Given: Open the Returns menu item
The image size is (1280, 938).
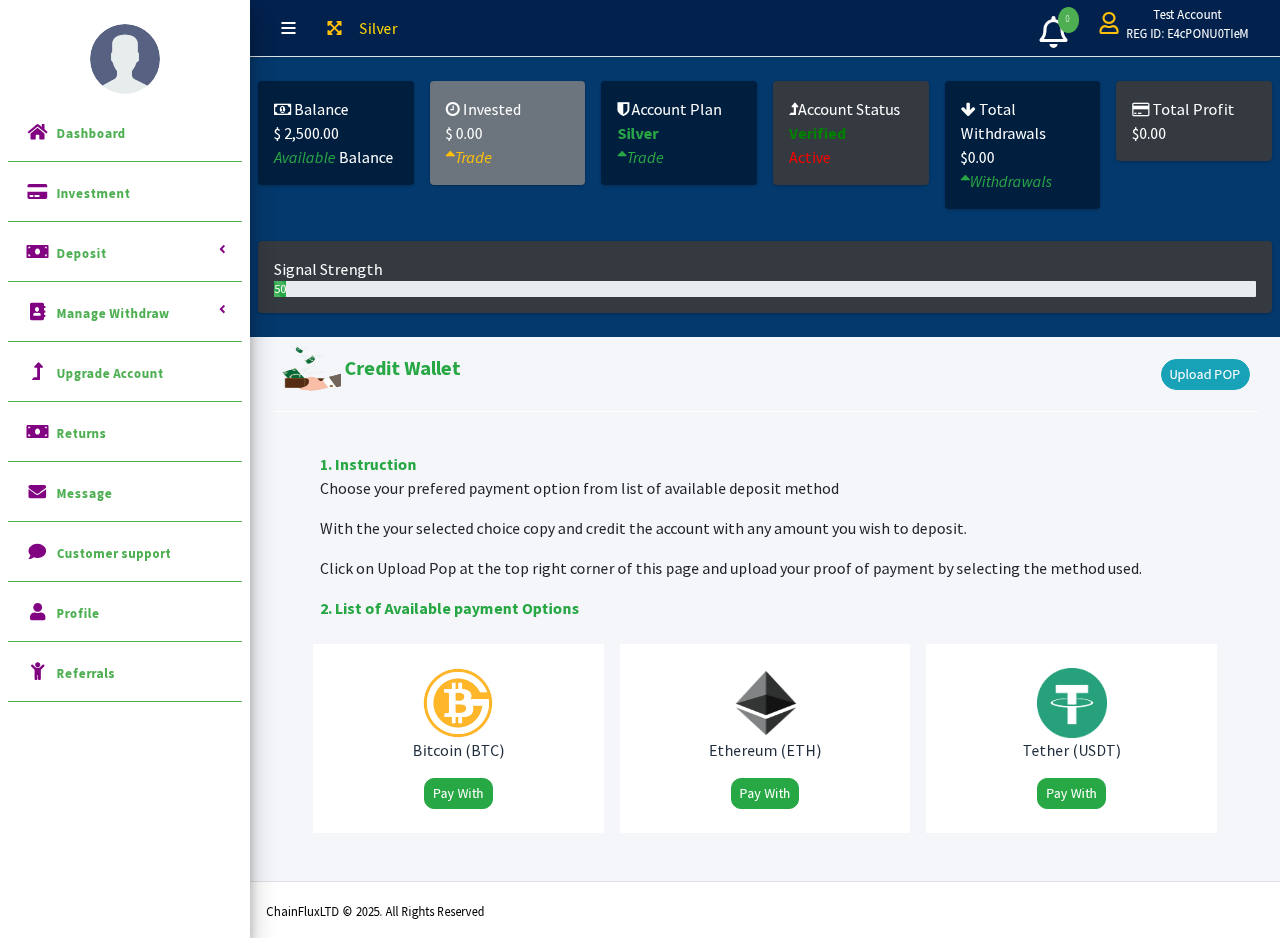Looking at the screenshot, I should click(125, 433).
